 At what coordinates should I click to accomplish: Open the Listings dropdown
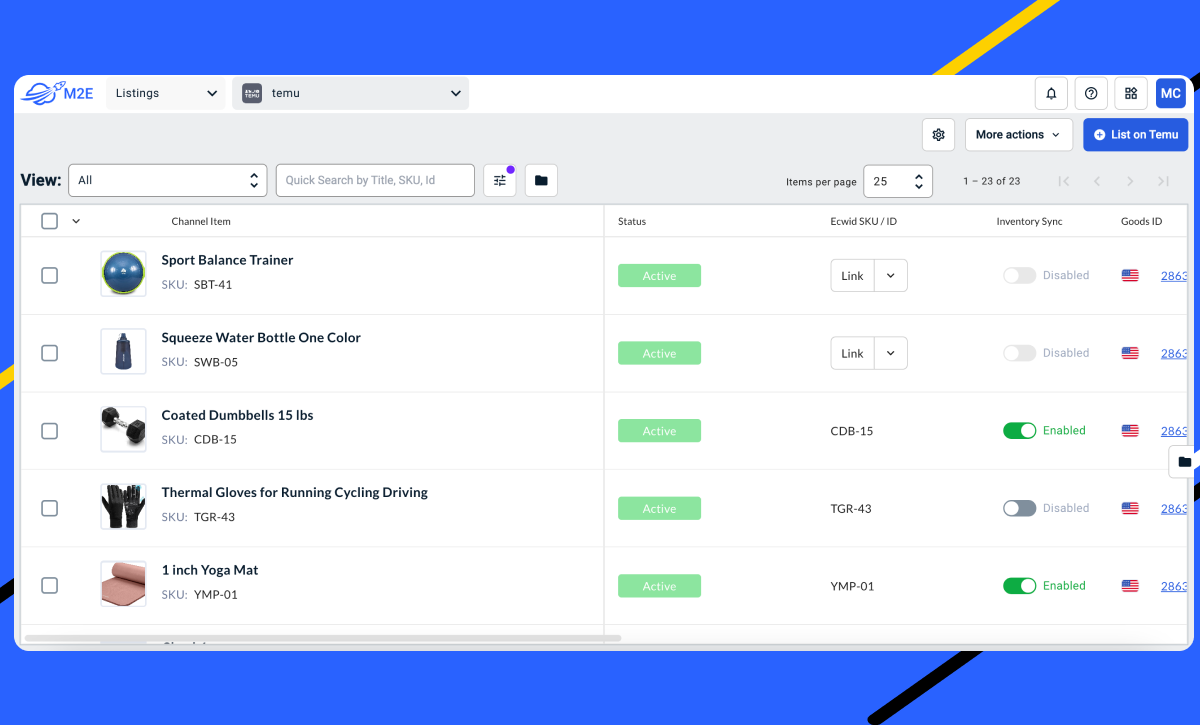pos(166,93)
